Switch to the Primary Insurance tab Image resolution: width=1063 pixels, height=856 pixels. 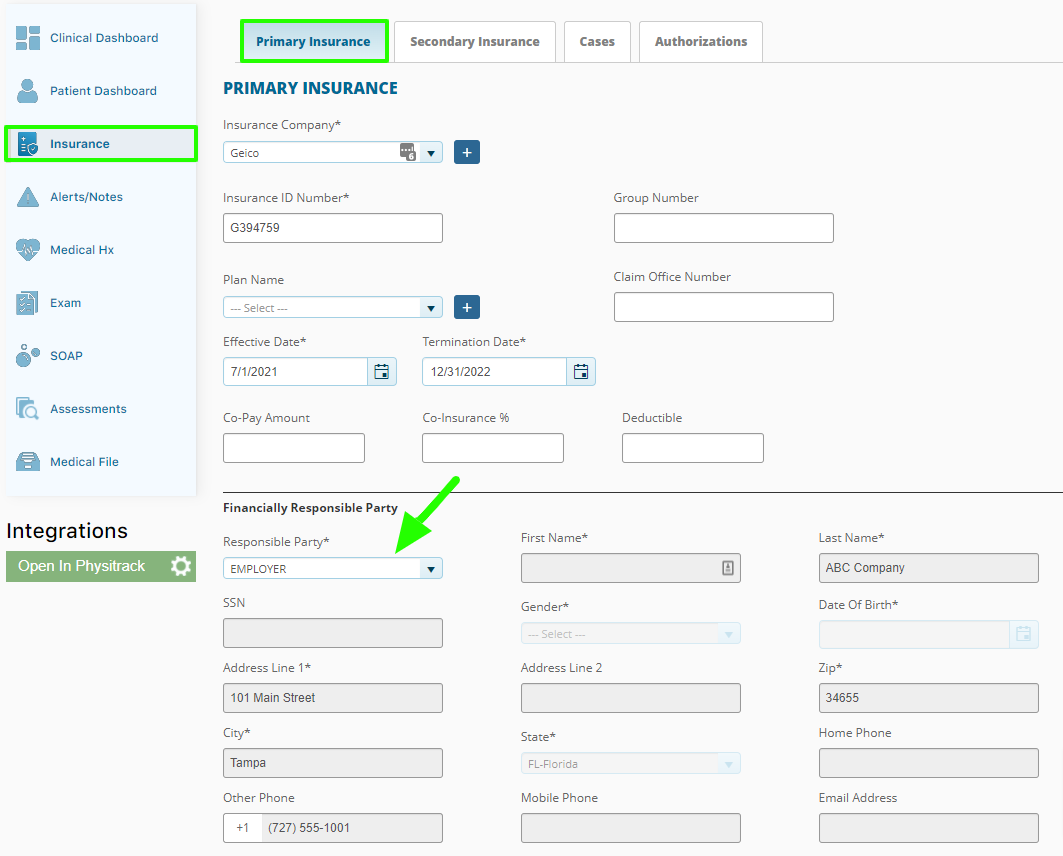(313, 41)
